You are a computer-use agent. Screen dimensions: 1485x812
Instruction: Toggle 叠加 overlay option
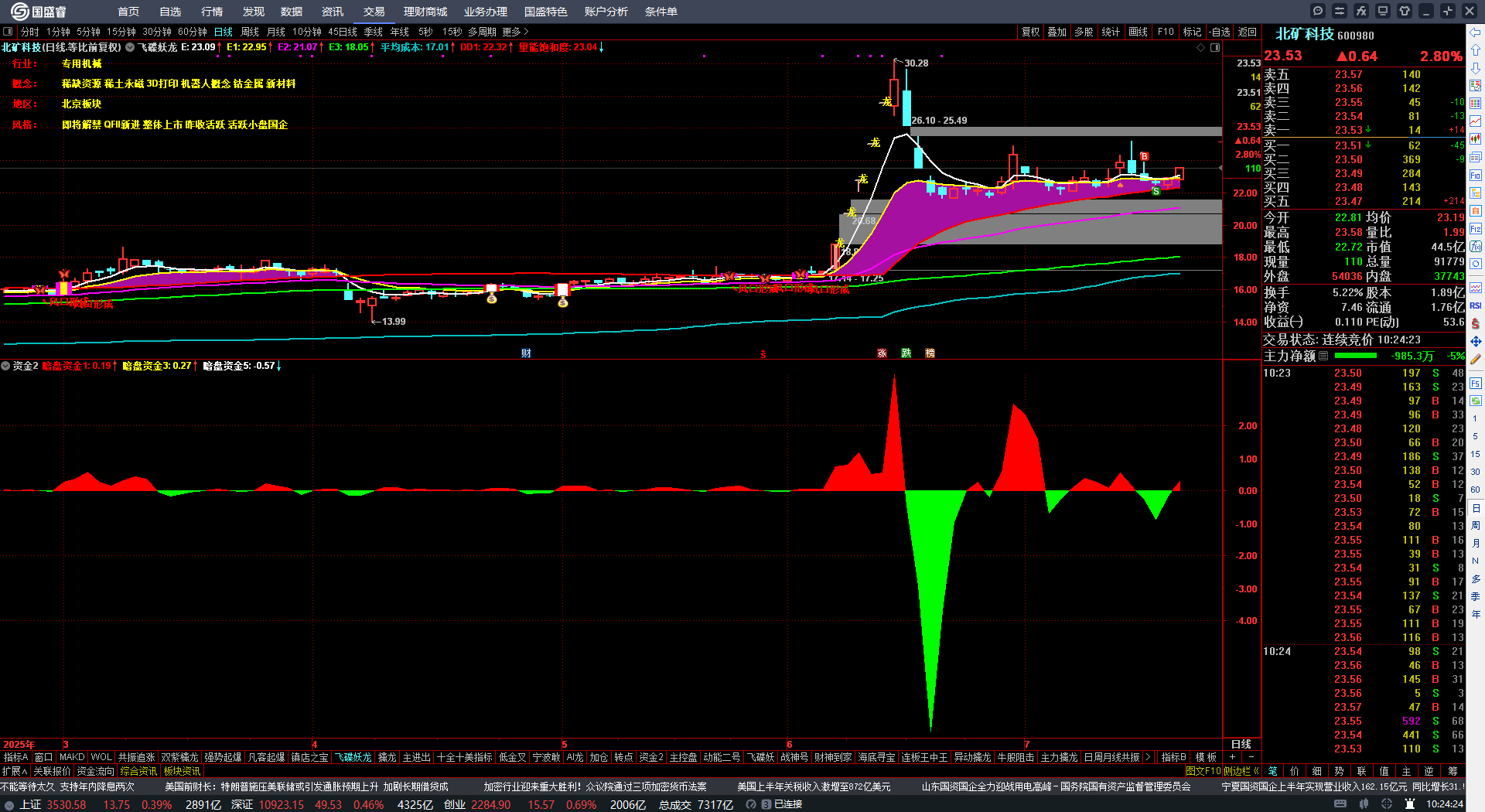click(x=1057, y=32)
